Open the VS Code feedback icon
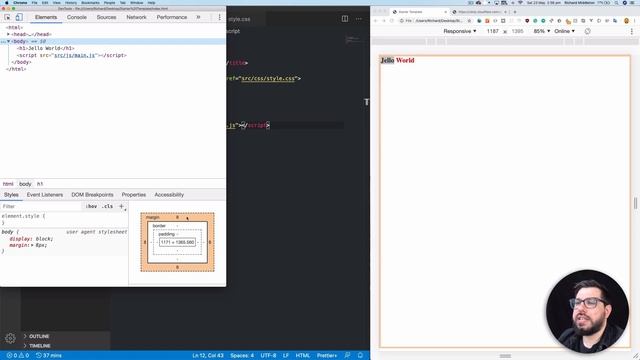The image size is (640, 360). [347, 356]
